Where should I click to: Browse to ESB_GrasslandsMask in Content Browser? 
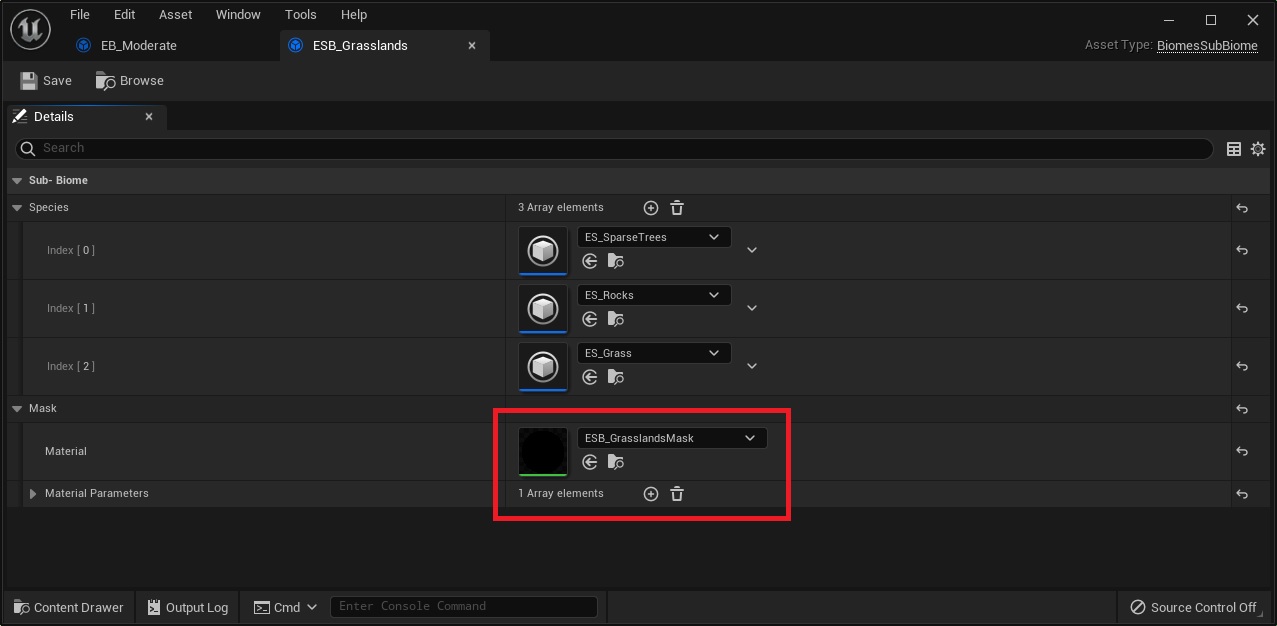click(x=616, y=462)
